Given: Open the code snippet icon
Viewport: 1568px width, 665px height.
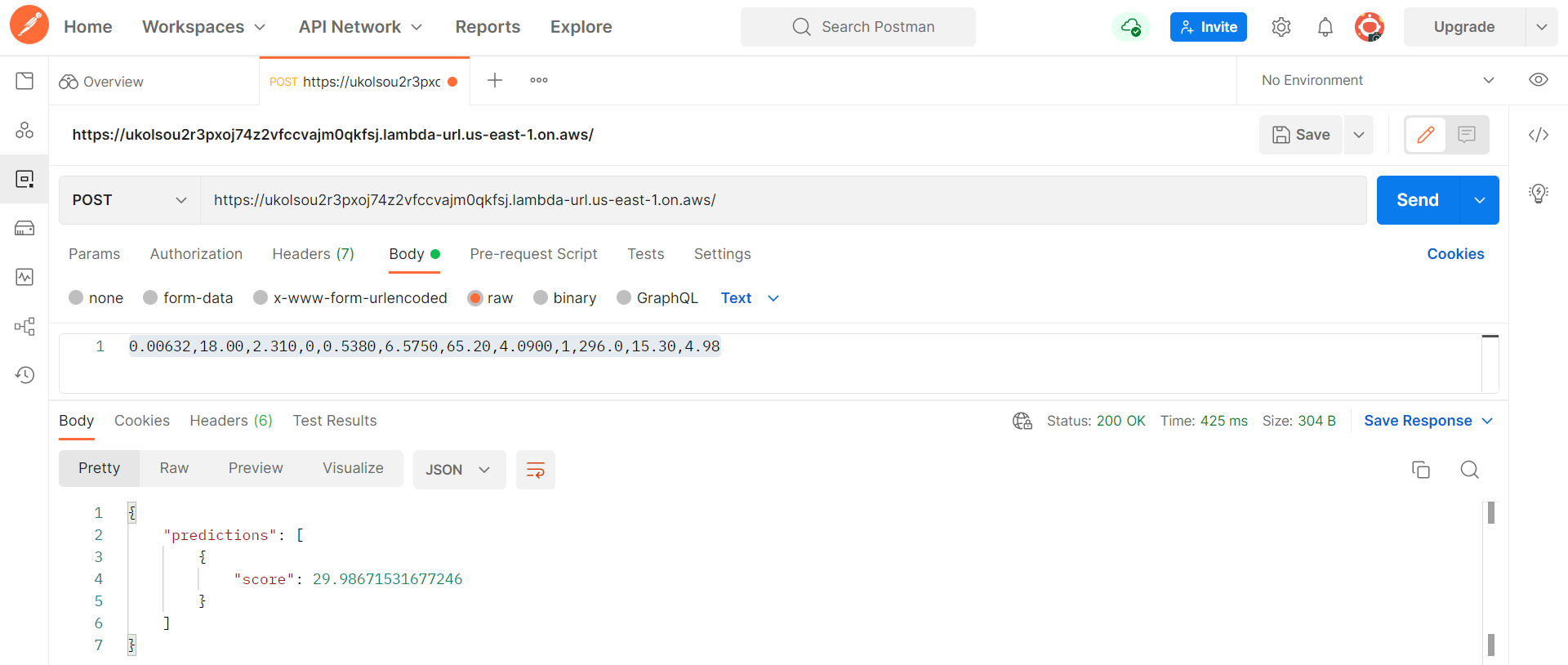Looking at the screenshot, I should tap(1539, 135).
